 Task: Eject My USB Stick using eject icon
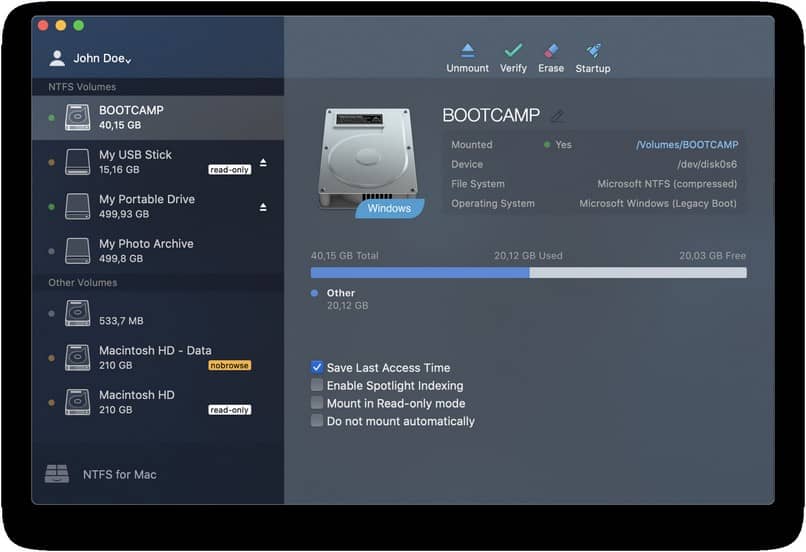(x=263, y=162)
